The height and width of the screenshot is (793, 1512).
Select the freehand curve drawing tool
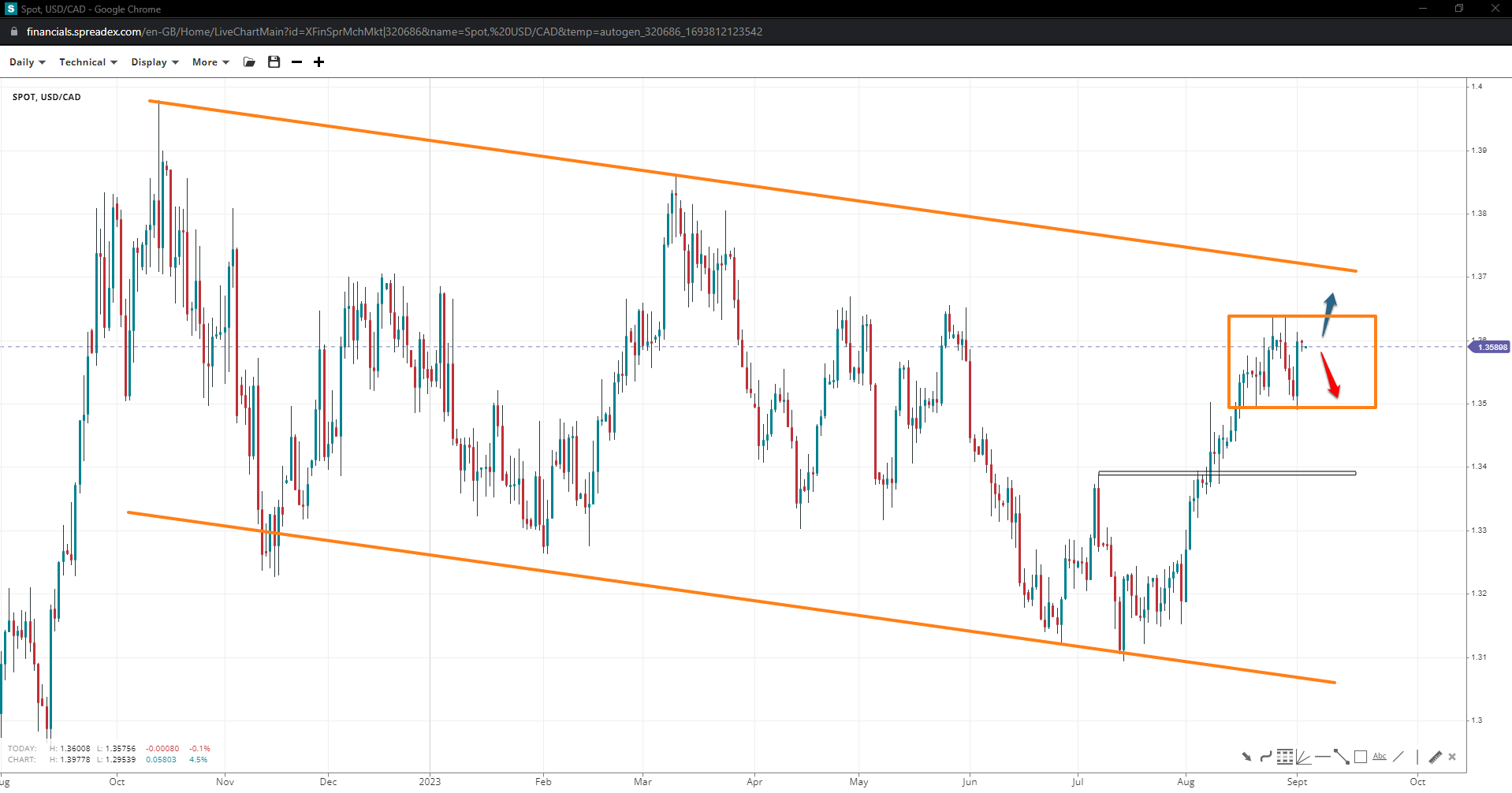tap(1265, 757)
